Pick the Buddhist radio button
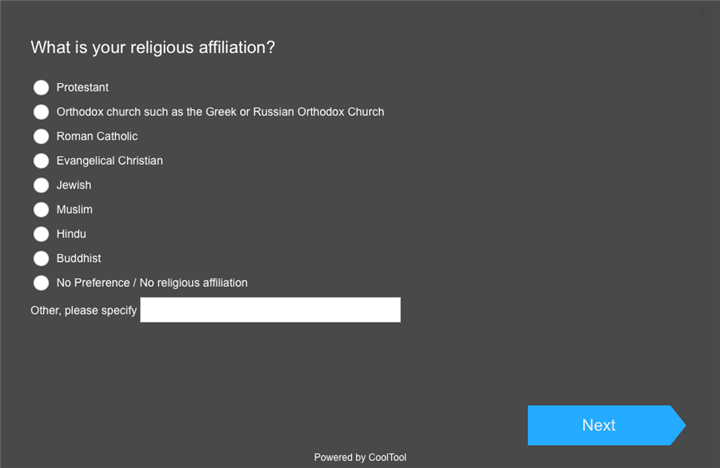Viewport: 720px width, 468px height. [x=41, y=258]
